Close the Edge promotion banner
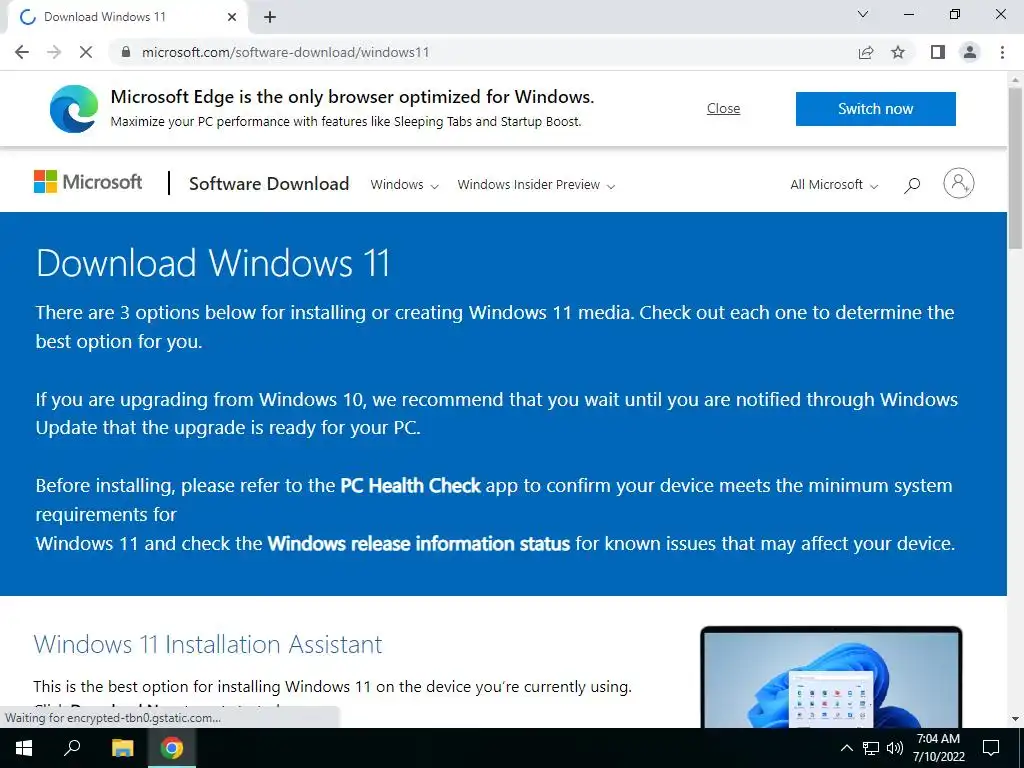Screen dimensions: 1024x768 coord(724,108)
